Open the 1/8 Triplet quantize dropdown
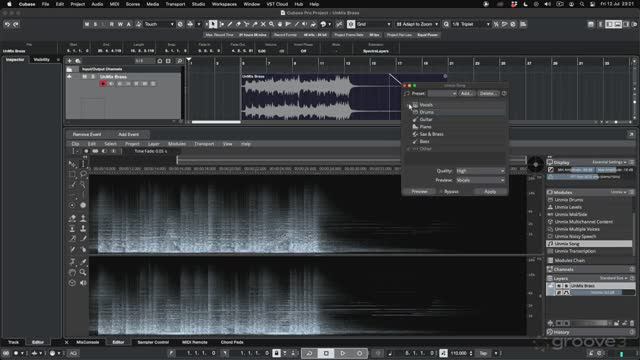Viewport: 640px width, 360px height. coord(470,24)
